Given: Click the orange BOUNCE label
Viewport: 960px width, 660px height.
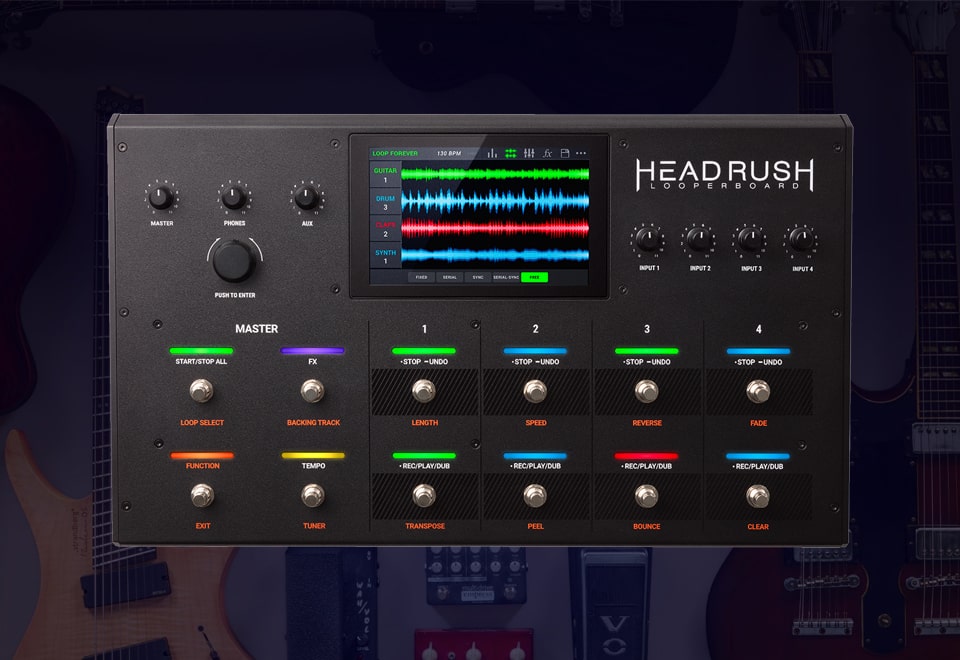Looking at the screenshot, I should (647, 527).
